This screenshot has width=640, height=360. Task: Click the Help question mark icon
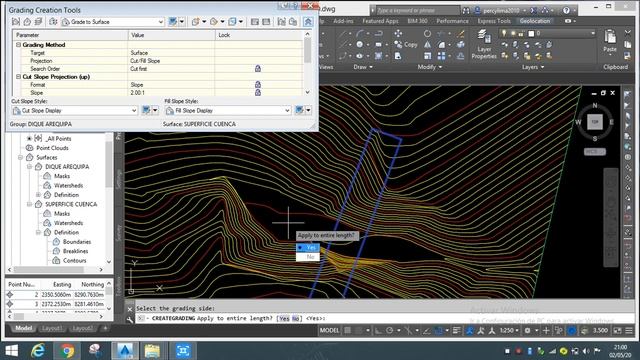point(566,10)
